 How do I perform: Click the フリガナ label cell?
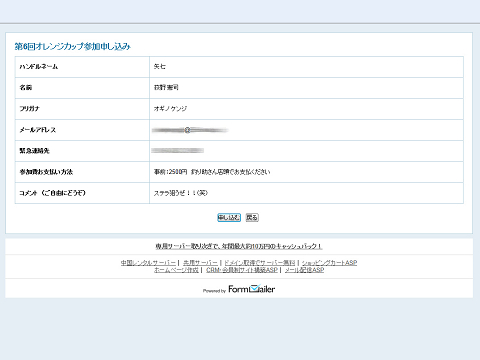(82, 109)
